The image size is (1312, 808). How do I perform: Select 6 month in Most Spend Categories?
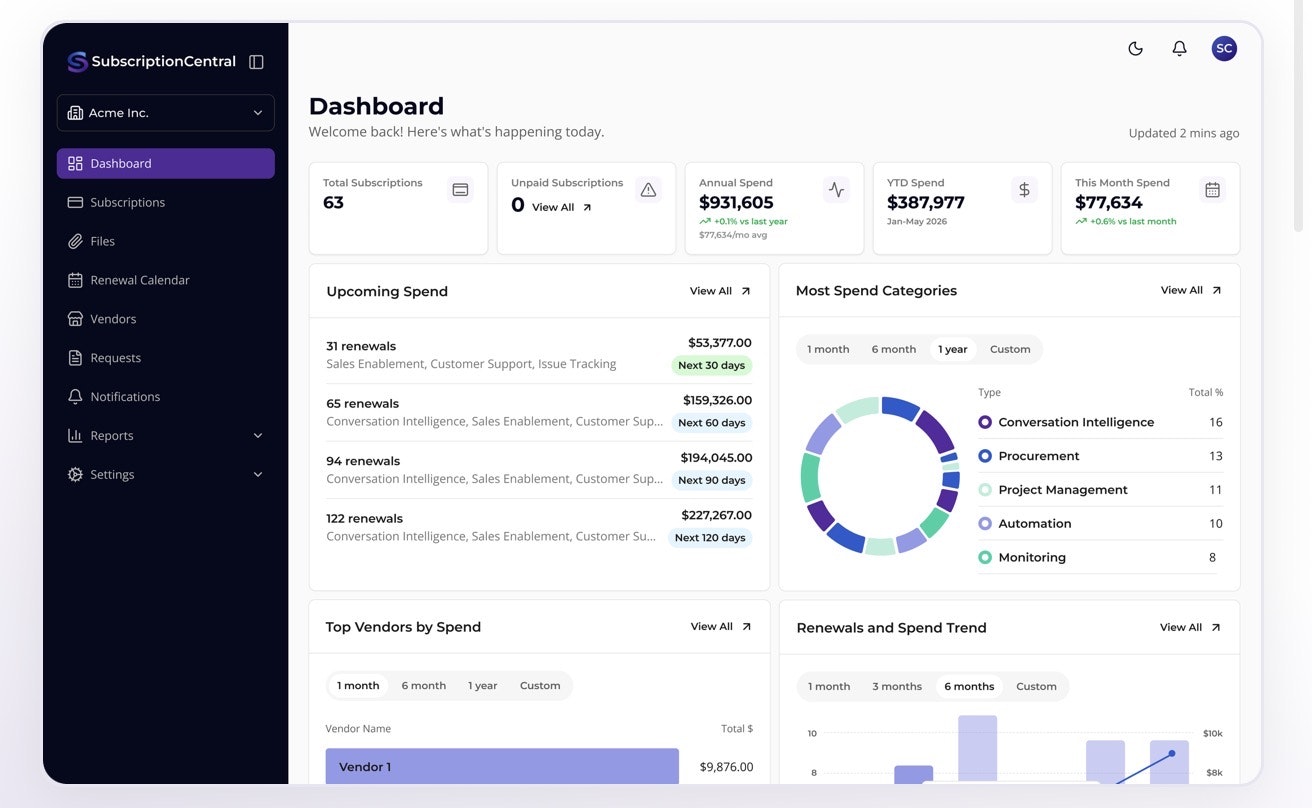click(893, 349)
